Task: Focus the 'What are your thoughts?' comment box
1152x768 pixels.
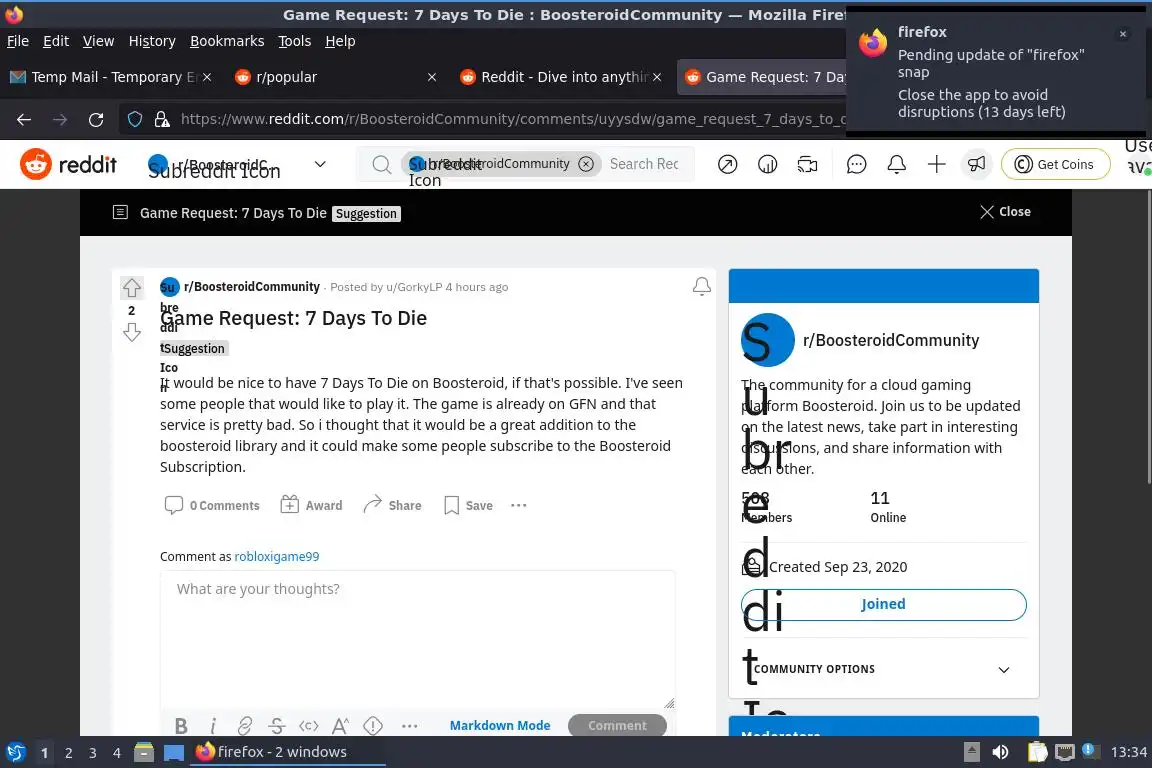Action: click(417, 639)
